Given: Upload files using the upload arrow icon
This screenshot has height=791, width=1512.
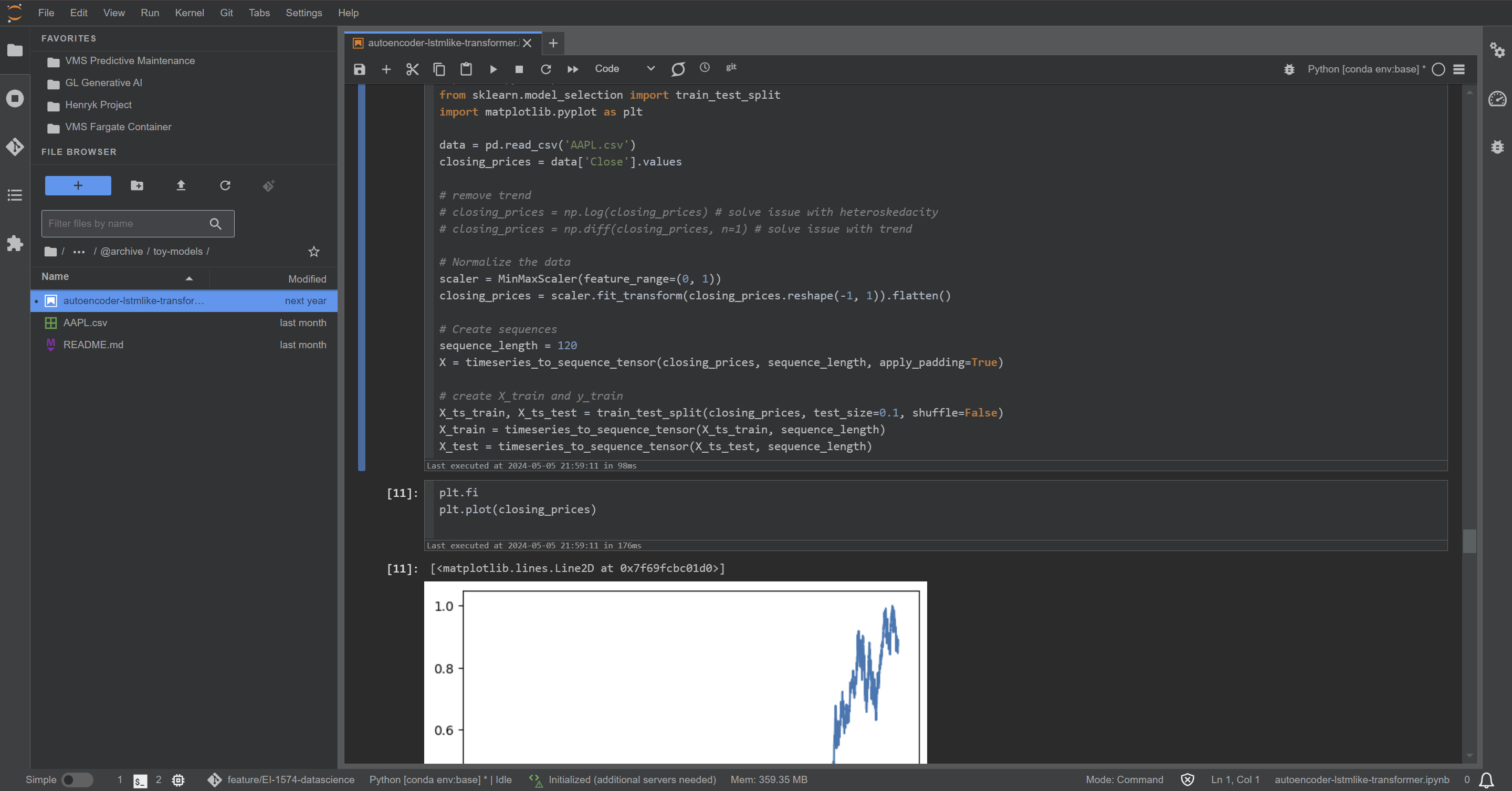Looking at the screenshot, I should 181,185.
